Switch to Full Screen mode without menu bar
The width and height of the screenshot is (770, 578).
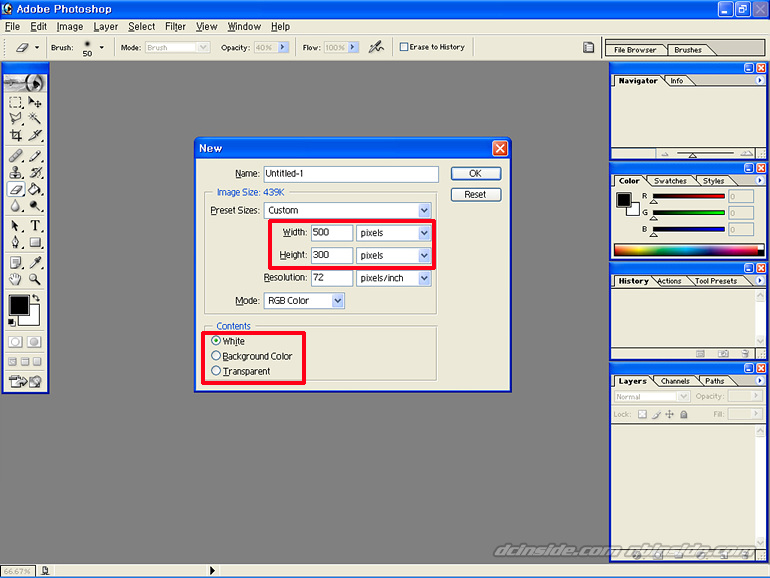pos(37,362)
